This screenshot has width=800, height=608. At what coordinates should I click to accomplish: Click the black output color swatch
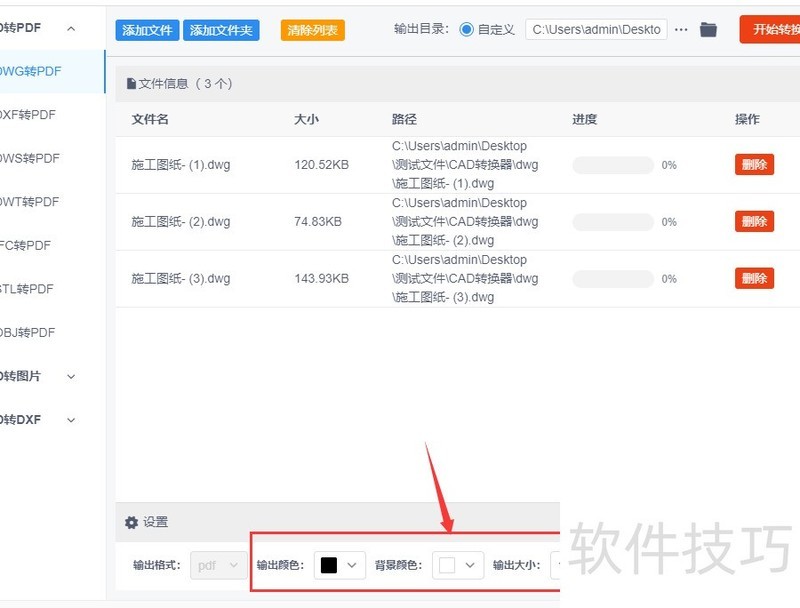pos(328,565)
